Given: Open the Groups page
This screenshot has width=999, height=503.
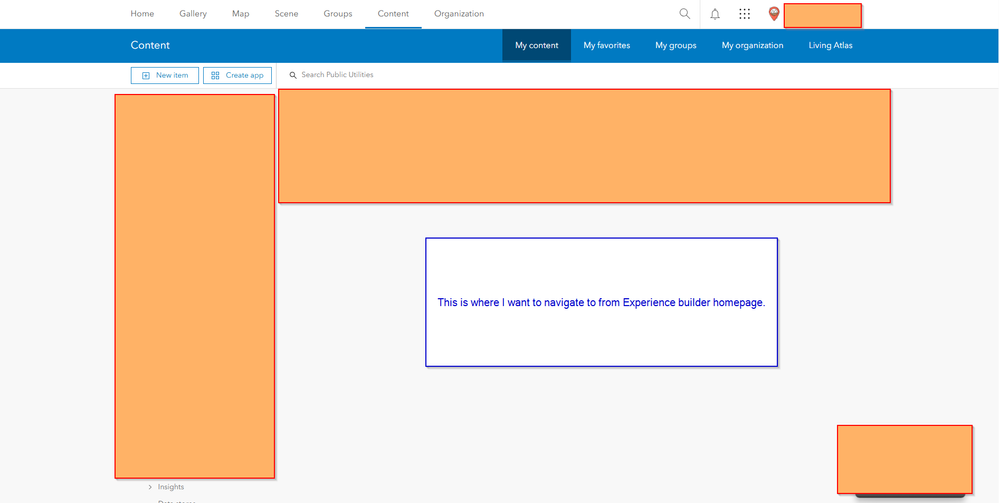Looking at the screenshot, I should point(338,13).
